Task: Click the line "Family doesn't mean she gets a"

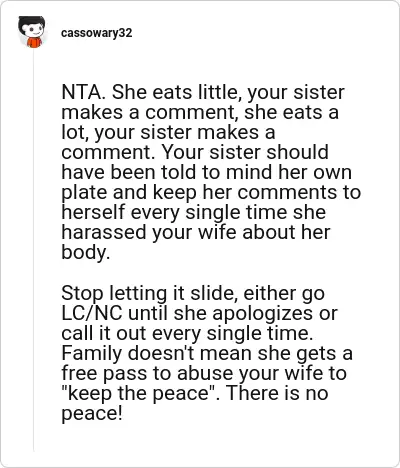Action: click(207, 353)
